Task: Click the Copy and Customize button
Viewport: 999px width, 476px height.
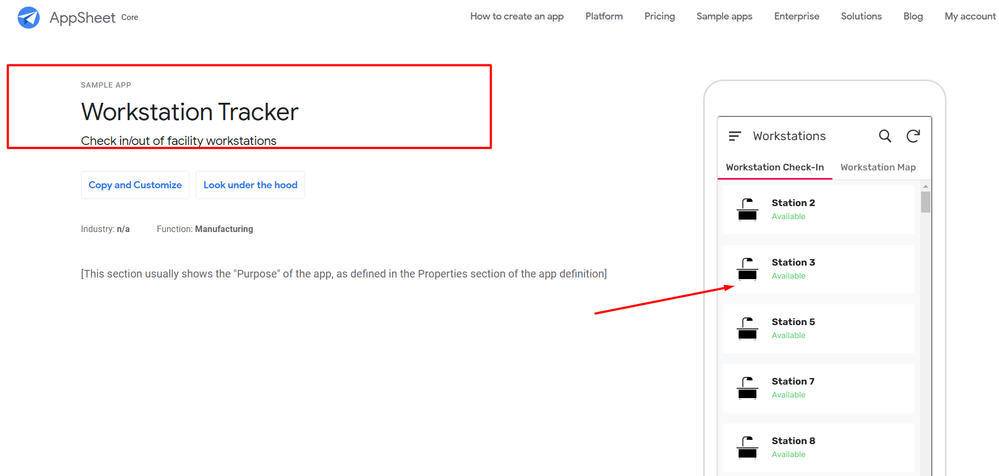Action: [x=135, y=185]
